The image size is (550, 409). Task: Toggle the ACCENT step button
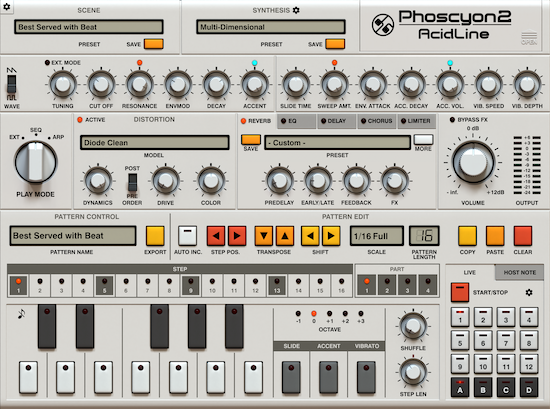click(x=328, y=376)
